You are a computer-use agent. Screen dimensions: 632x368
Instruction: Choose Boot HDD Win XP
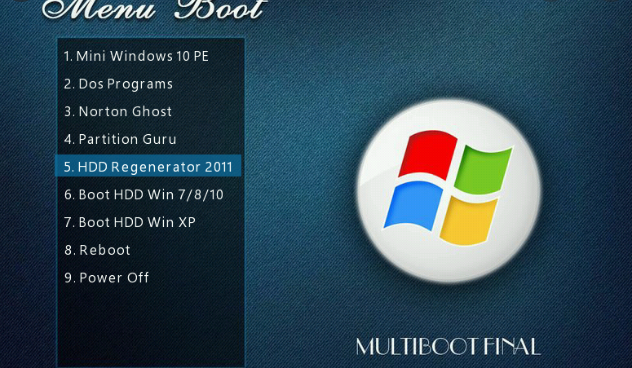click(x=130, y=222)
